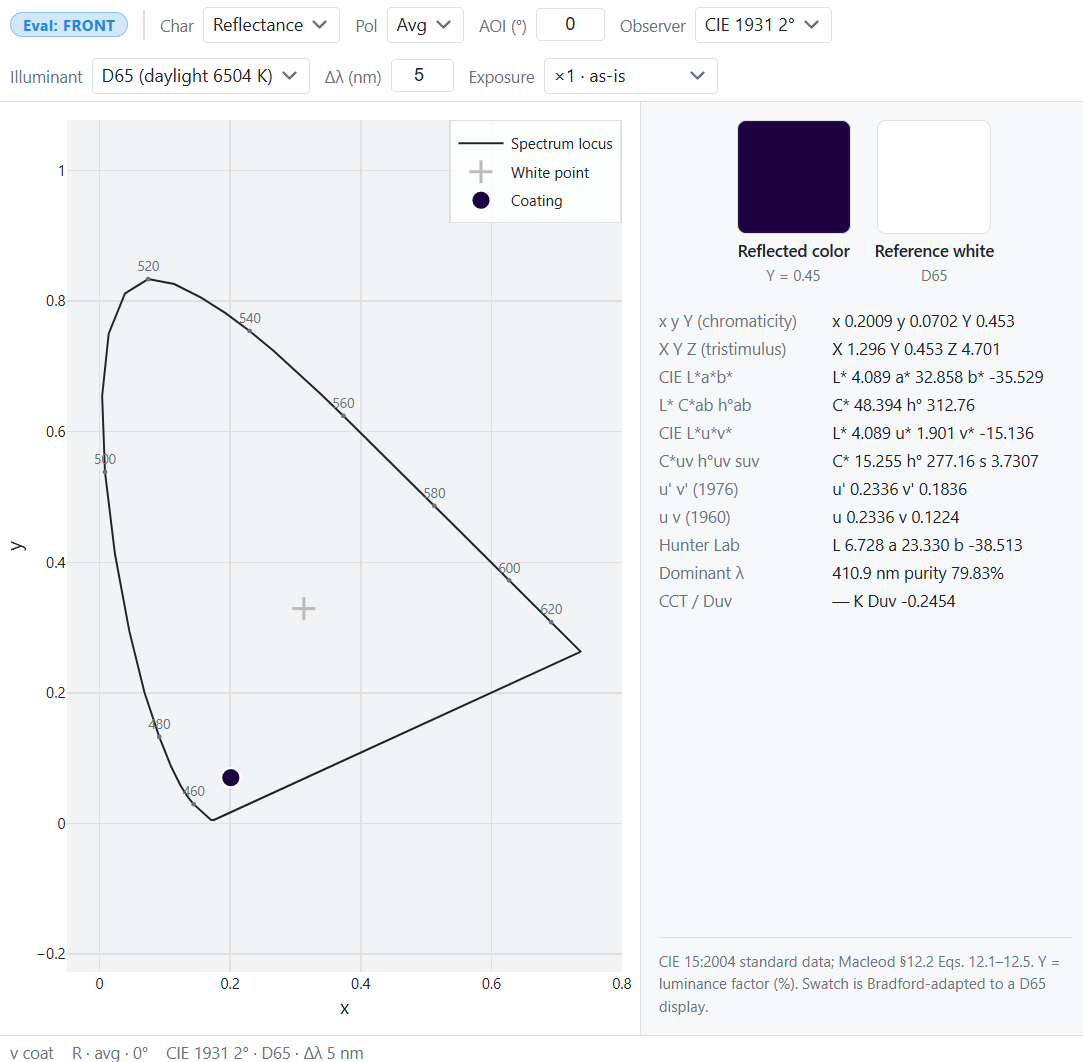This screenshot has width=1083, height=1062.
Task: Click the 460 nm locus marker
Action: [193, 804]
